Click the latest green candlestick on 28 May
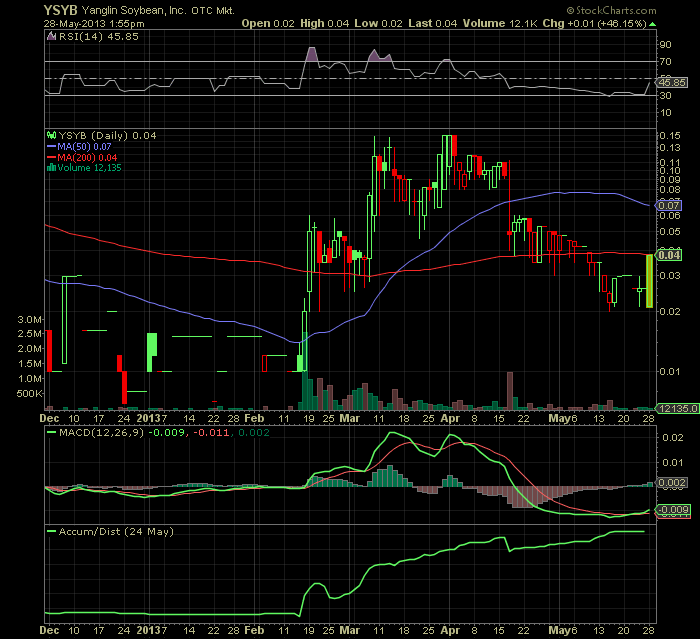Screen dimensions: 700x639 pyautogui.click(x=649, y=281)
